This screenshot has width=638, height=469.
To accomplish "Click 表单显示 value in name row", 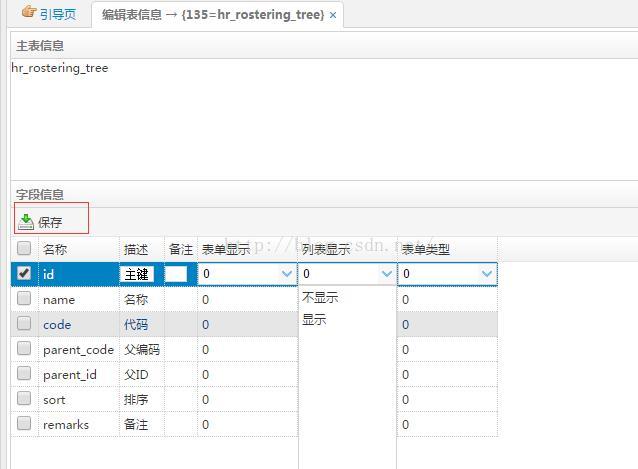I will click(x=247, y=299).
